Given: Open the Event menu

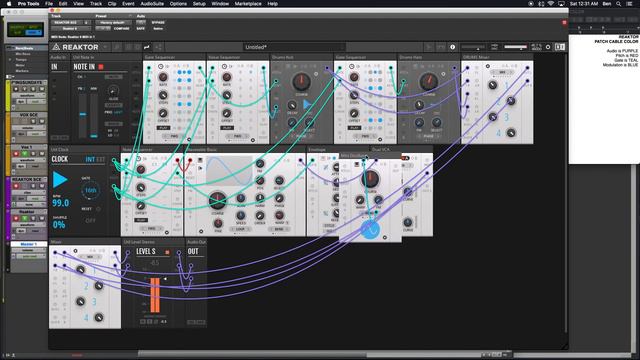Looking at the screenshot, I should 128,4.
